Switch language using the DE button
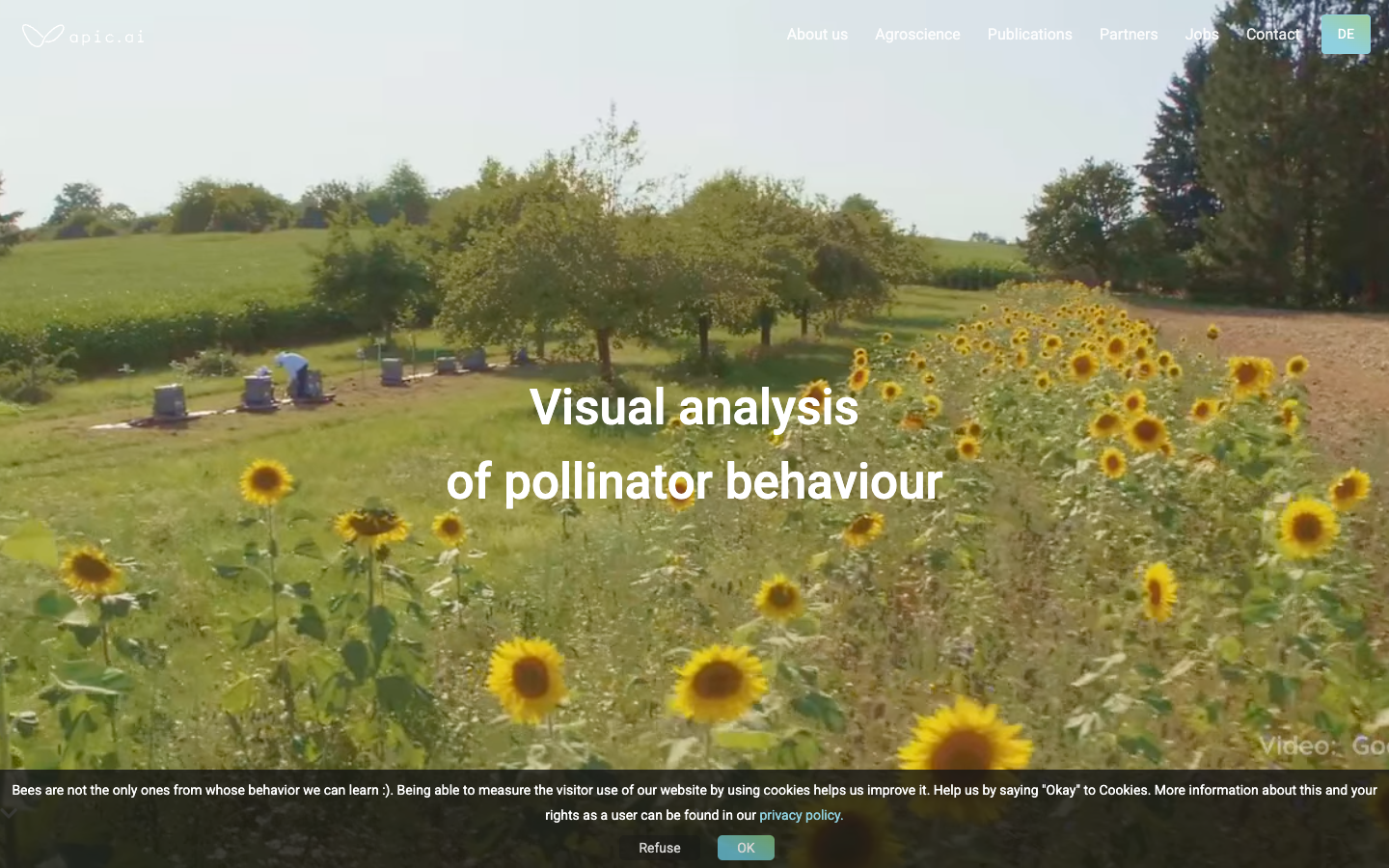 pos(1346,35)
